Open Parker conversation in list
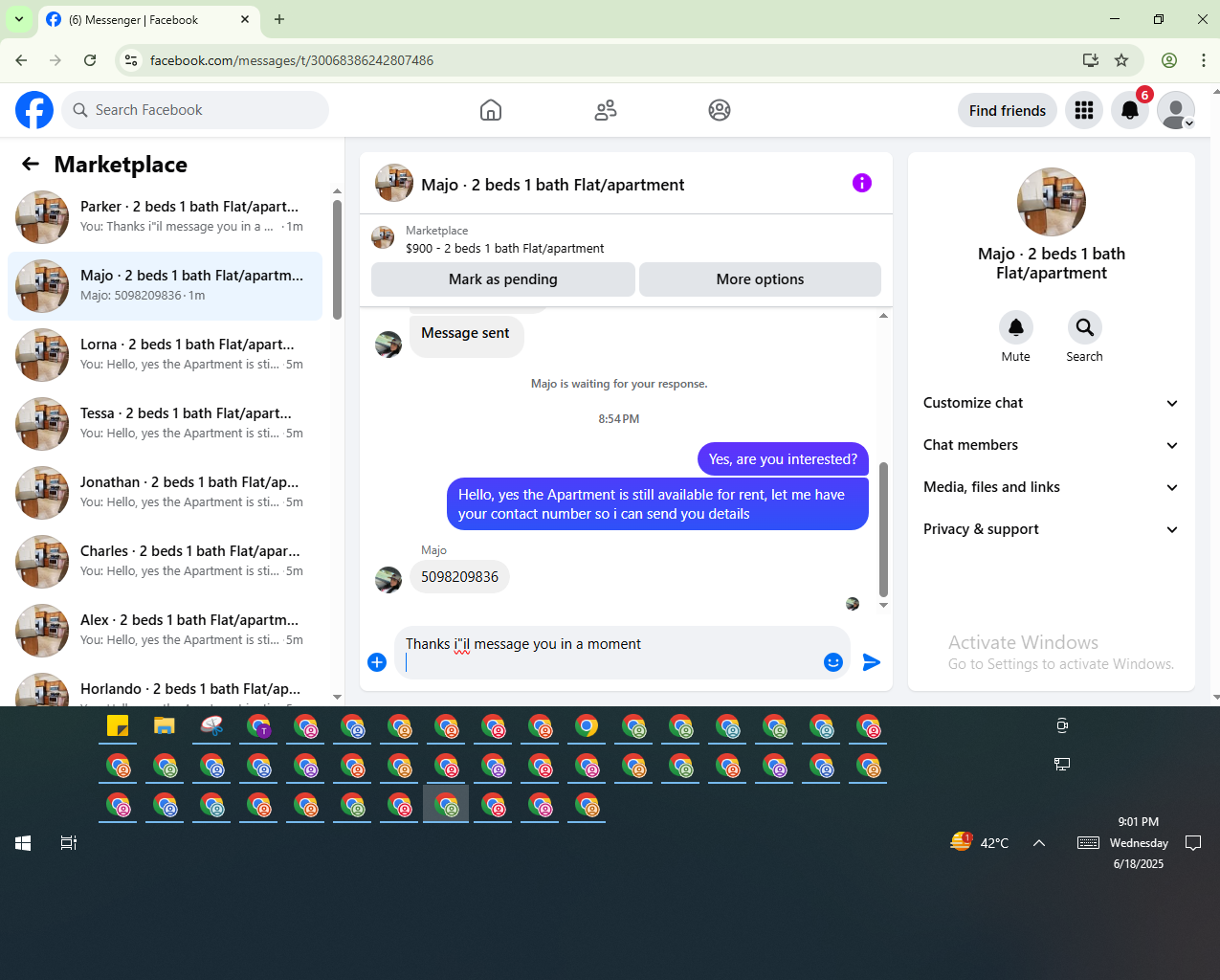The height and width of the screenshot is (980, 1220). (165, 217)
